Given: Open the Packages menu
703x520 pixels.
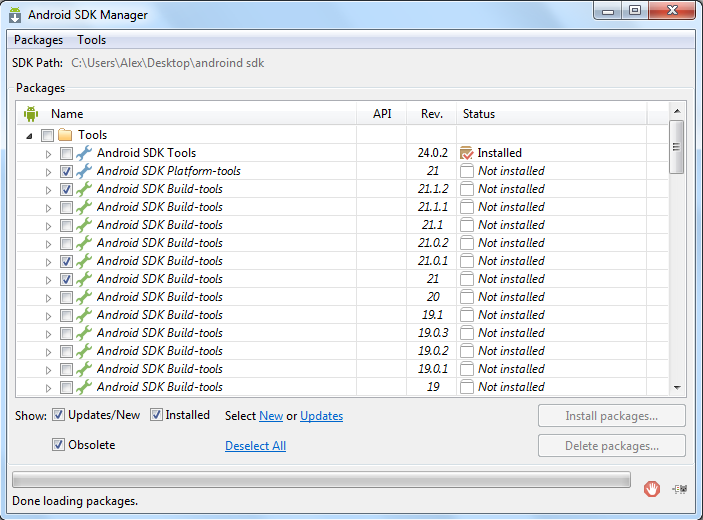Looking at the screenshot, I should tap(39, 40).
